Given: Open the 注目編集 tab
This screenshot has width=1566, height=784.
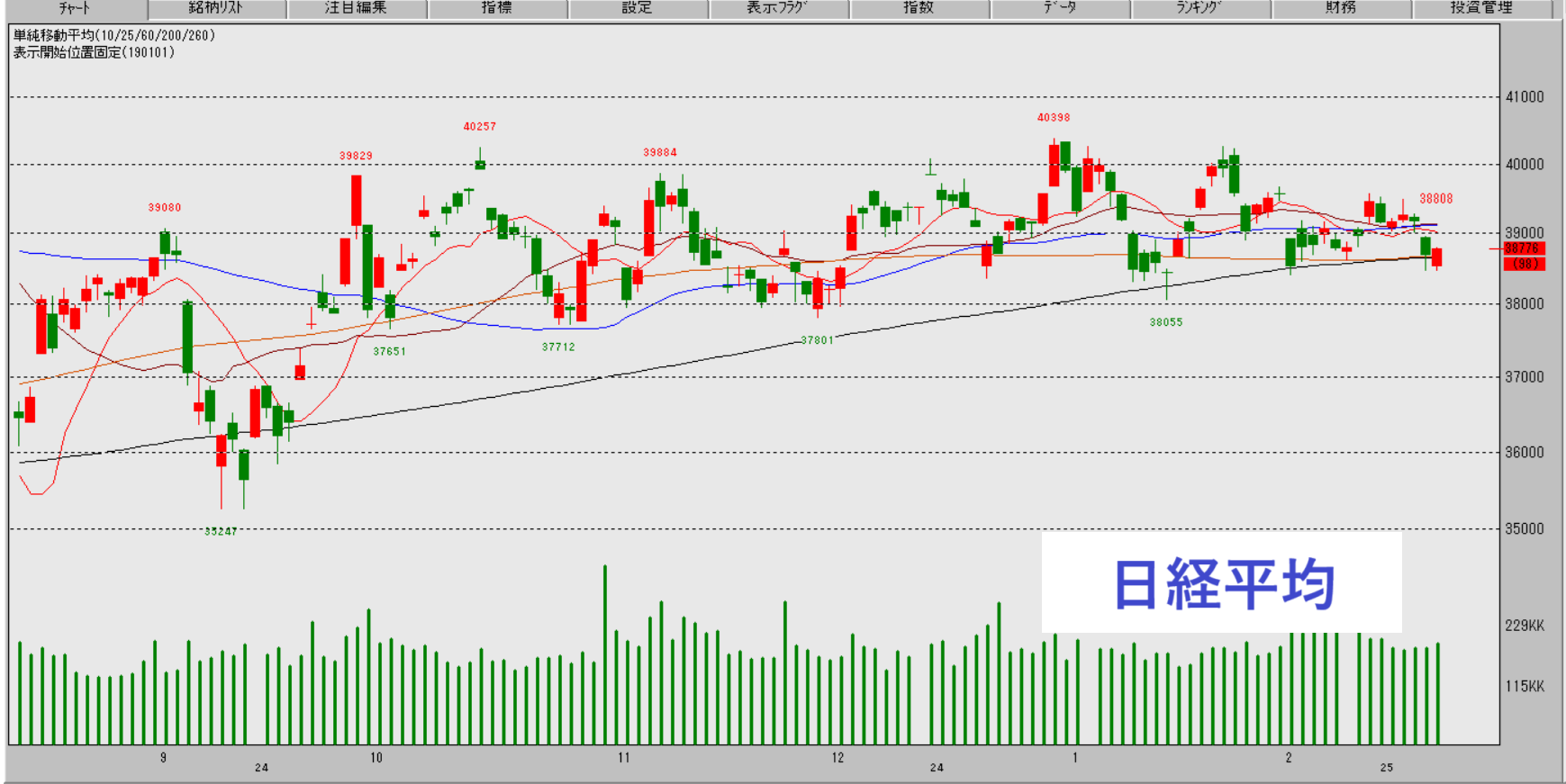Looking at the screenshot, I should 358,9.
